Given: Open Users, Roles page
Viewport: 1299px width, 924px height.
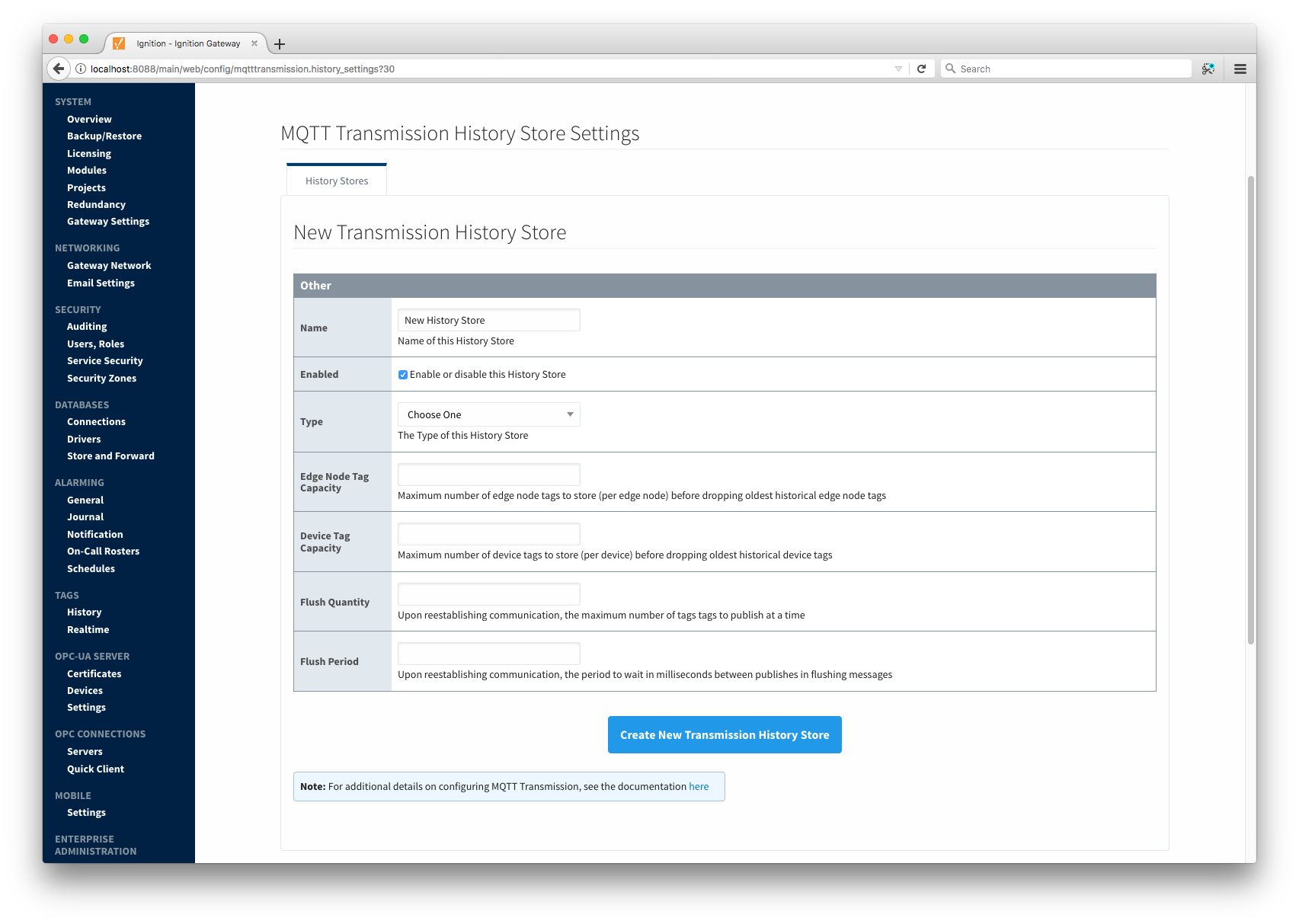Looking at the screenshot, I should tap(95, 344).
